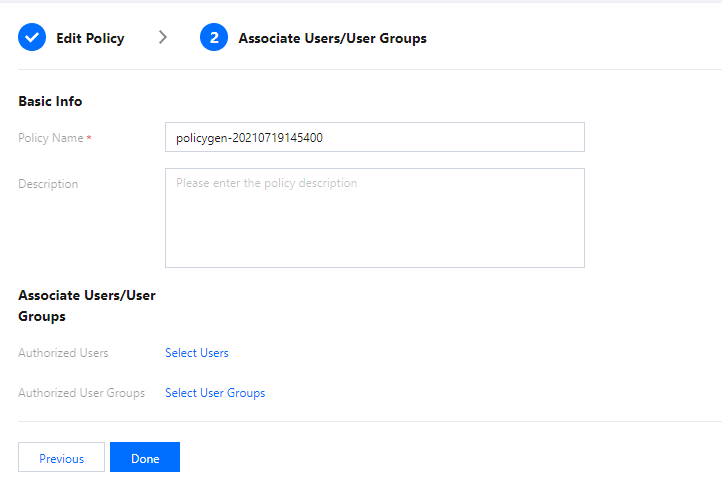
Task: Click the Associate Users/User Groups section heading
Action: tap(86, 306)
